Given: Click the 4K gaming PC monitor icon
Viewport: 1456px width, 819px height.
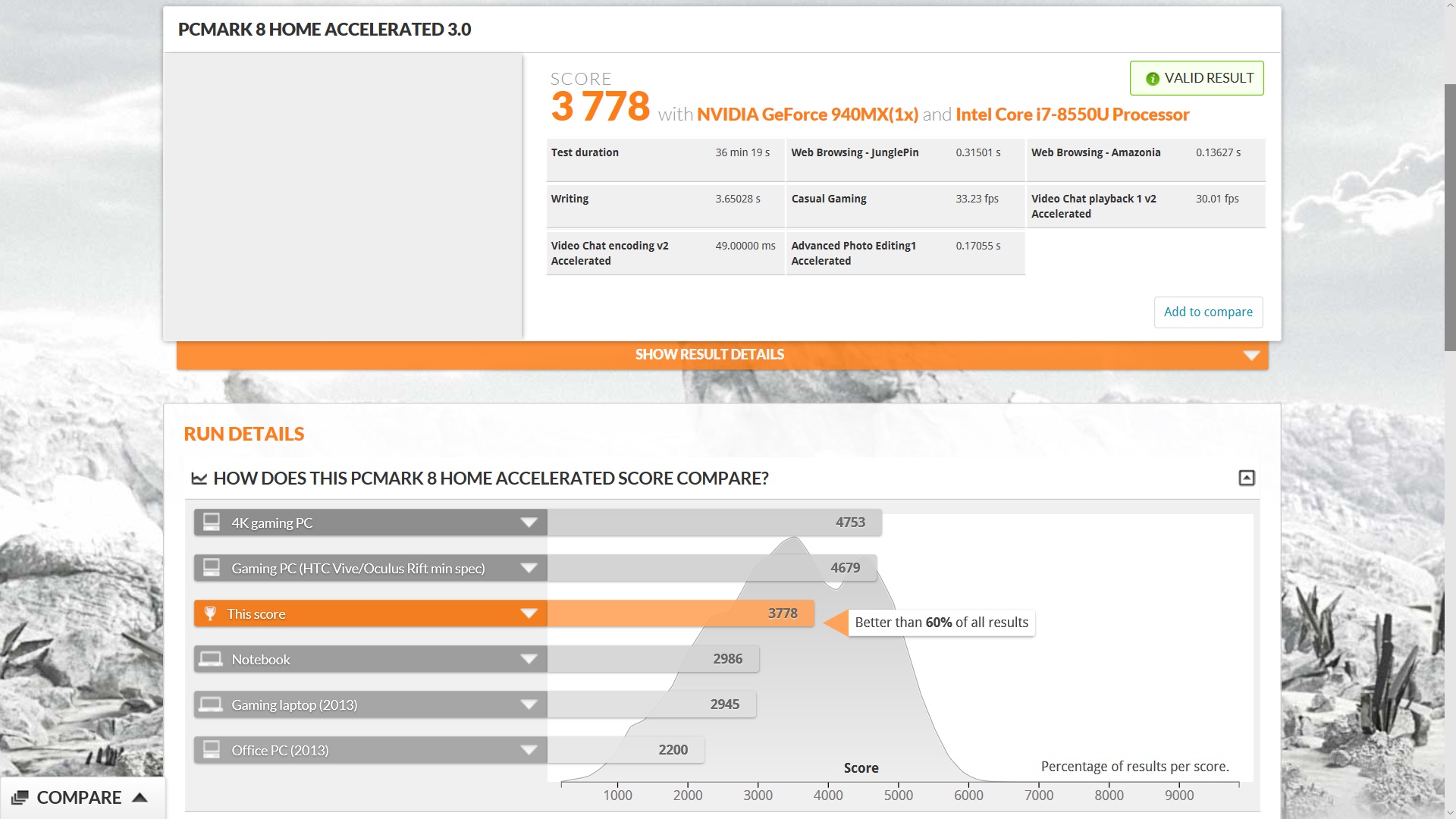Looking at the screenshot, I should coord(212,522).
